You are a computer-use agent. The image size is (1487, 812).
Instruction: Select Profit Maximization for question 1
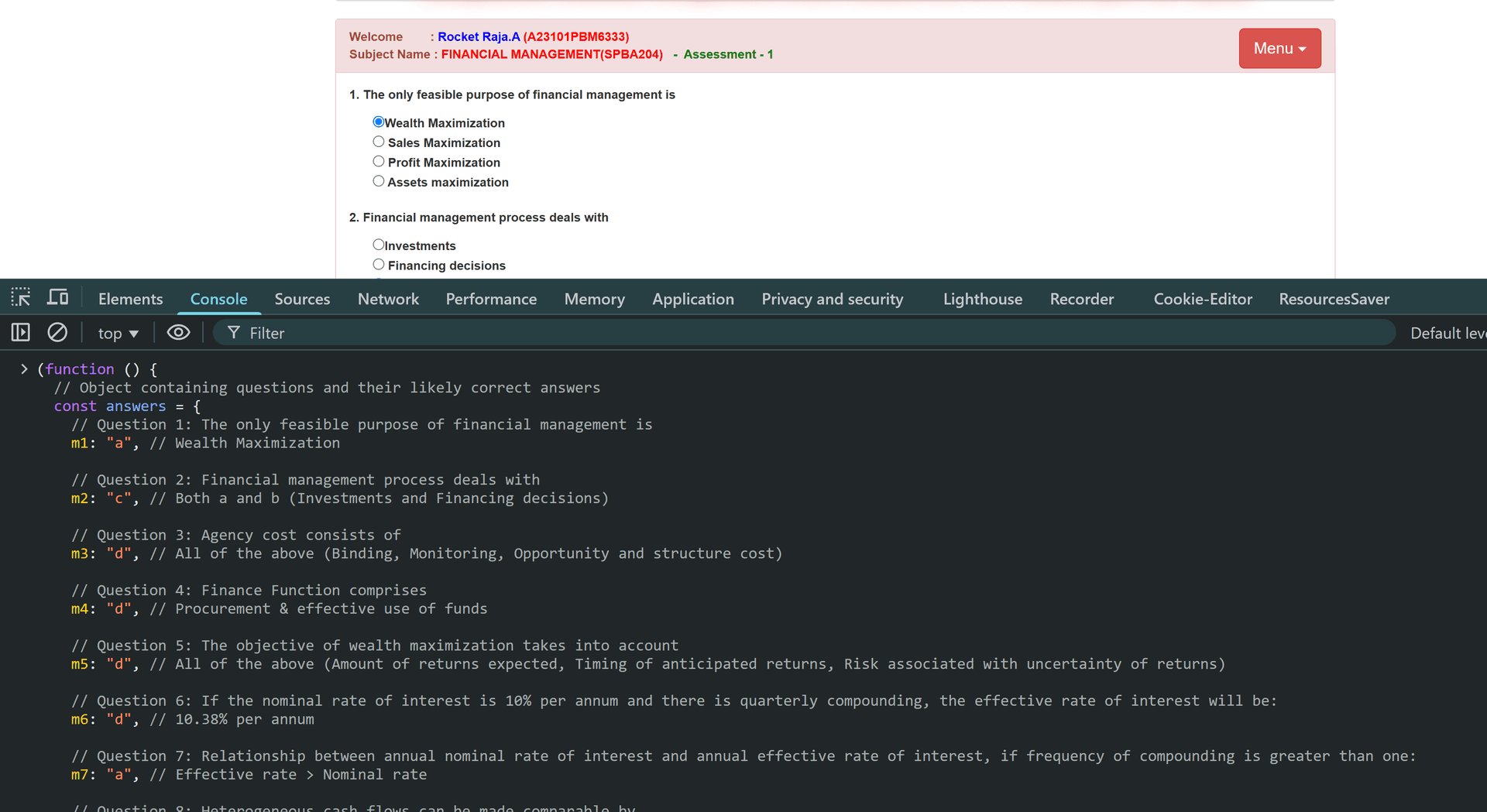pyautogui.click(x=379, y=161)
